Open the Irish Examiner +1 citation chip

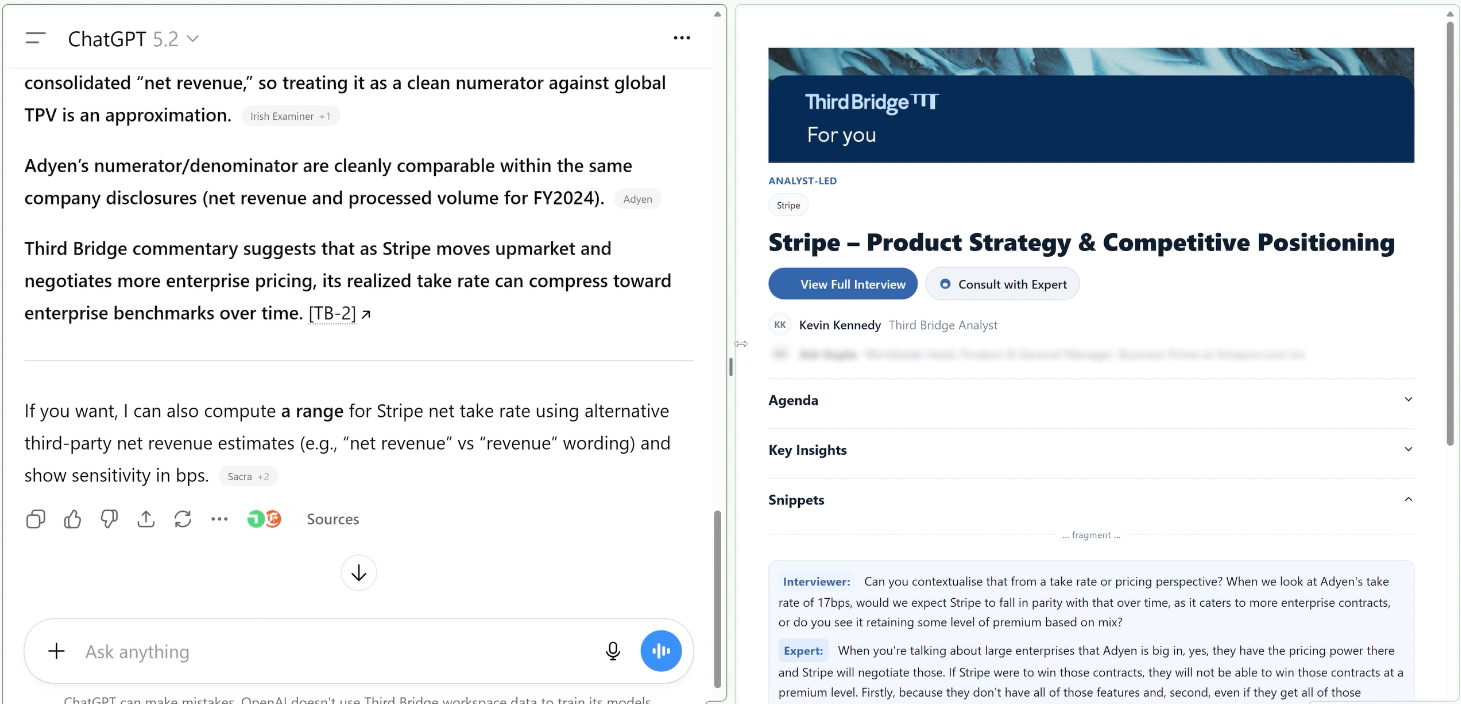coord(291,116)
